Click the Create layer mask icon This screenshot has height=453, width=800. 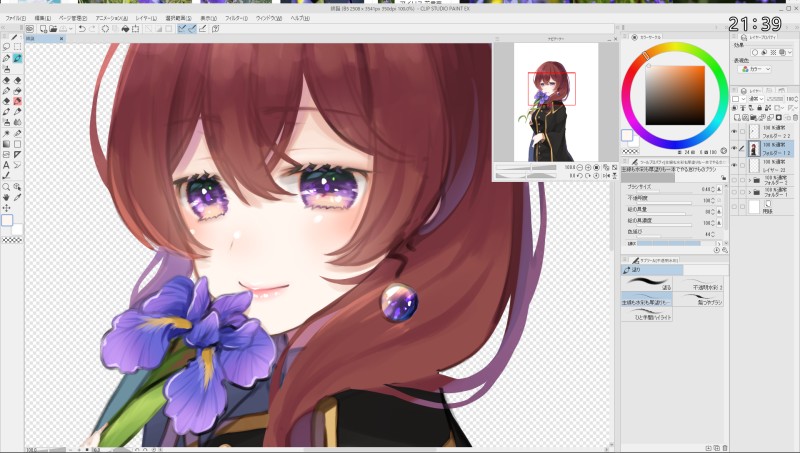[779, 117]
